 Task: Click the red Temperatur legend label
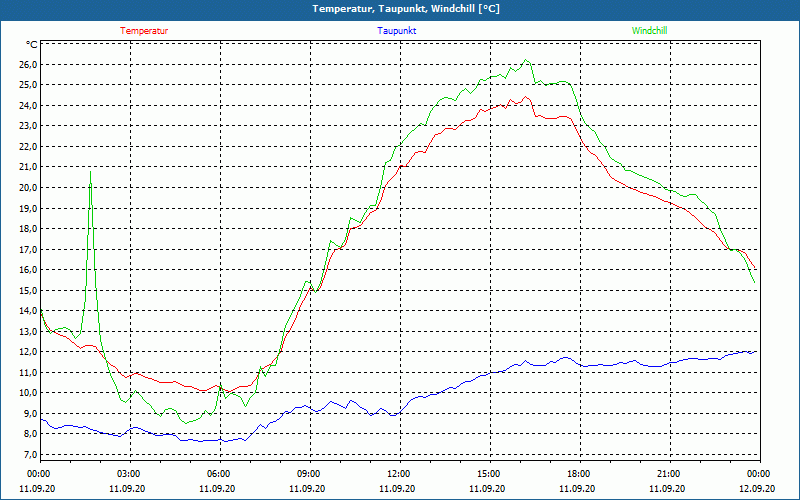[x=144, y=31]
